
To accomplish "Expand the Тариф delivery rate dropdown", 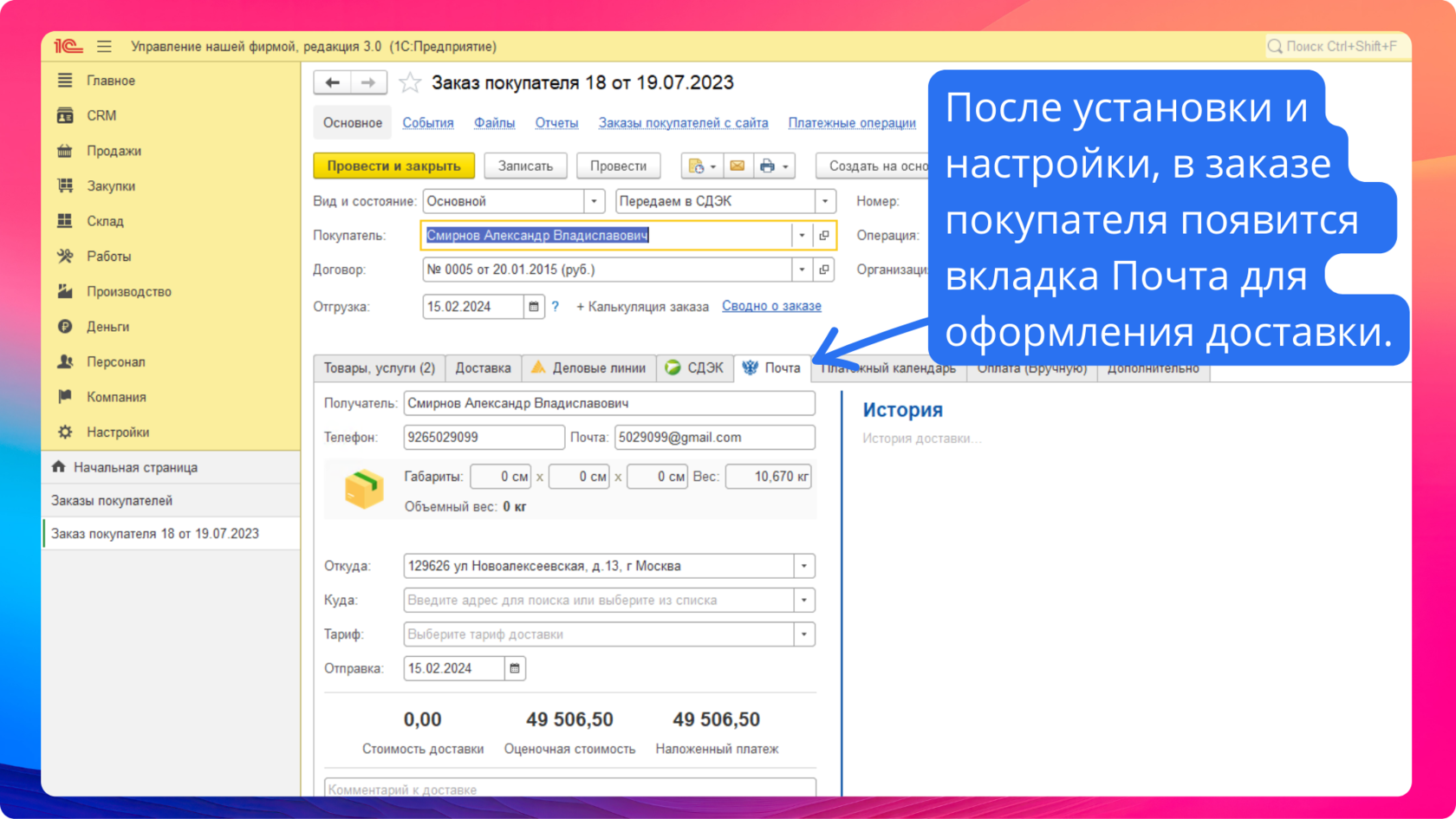I will click(804, 634).
